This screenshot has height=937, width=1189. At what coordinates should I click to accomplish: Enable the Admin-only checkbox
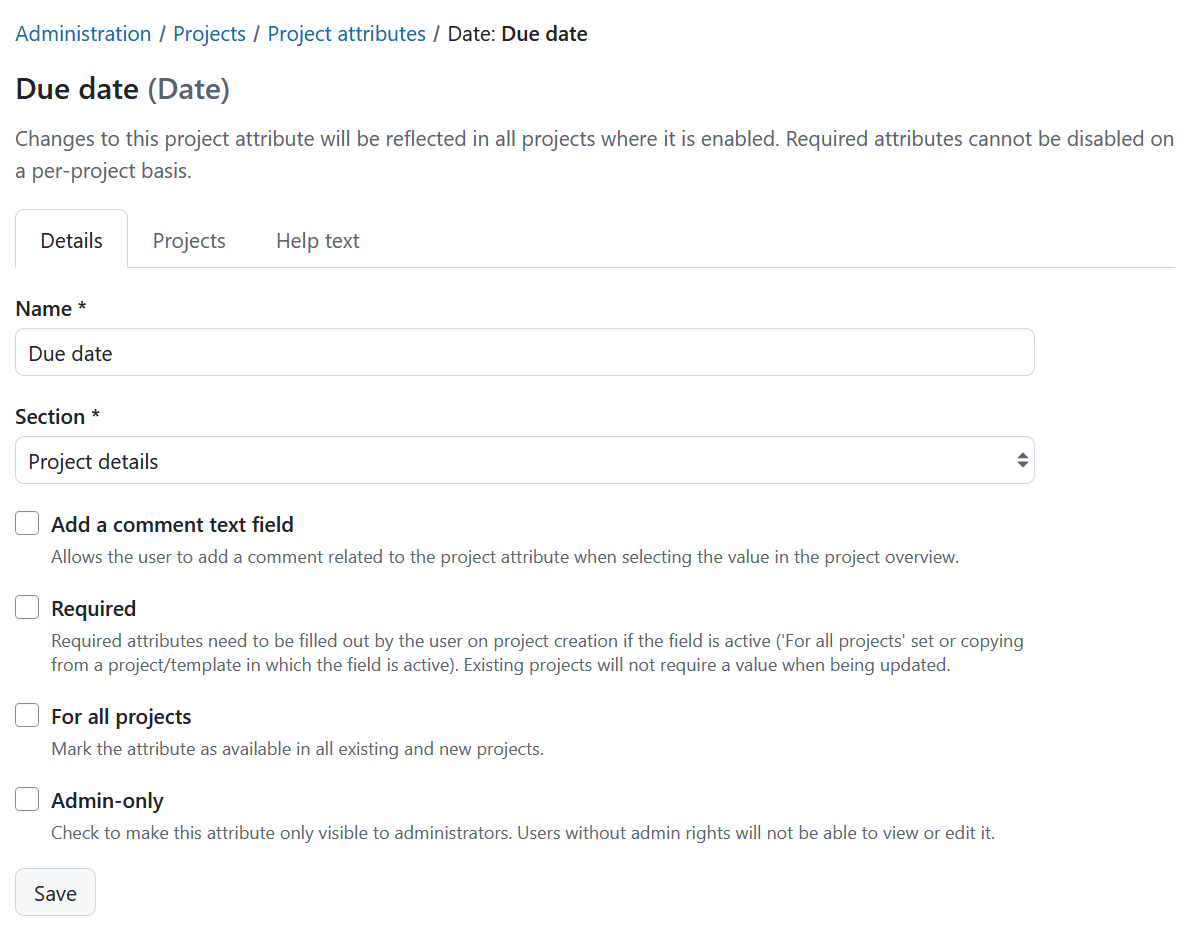click(27, 800)
